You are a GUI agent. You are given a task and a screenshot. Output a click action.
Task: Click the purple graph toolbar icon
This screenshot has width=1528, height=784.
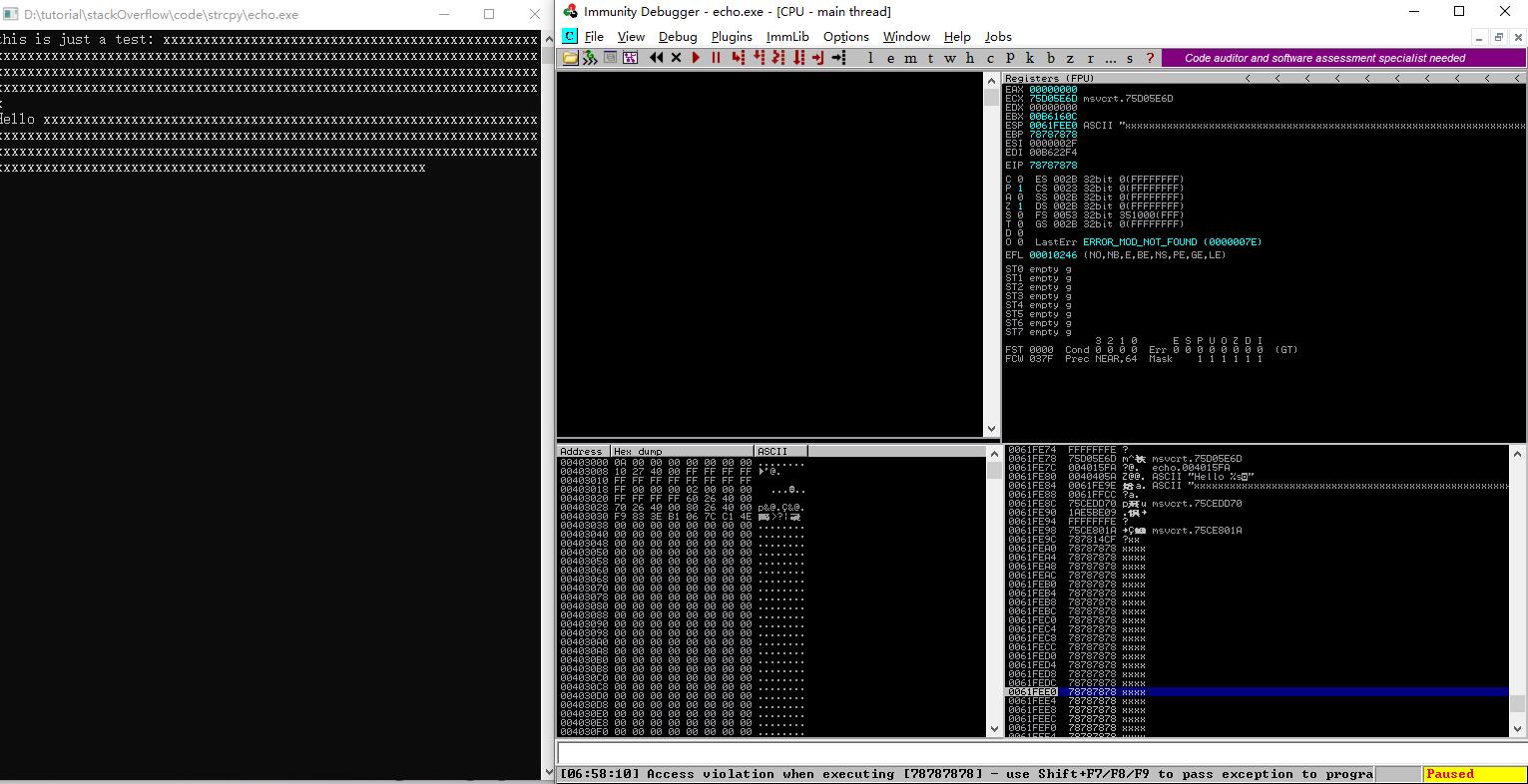pos(630,58)
